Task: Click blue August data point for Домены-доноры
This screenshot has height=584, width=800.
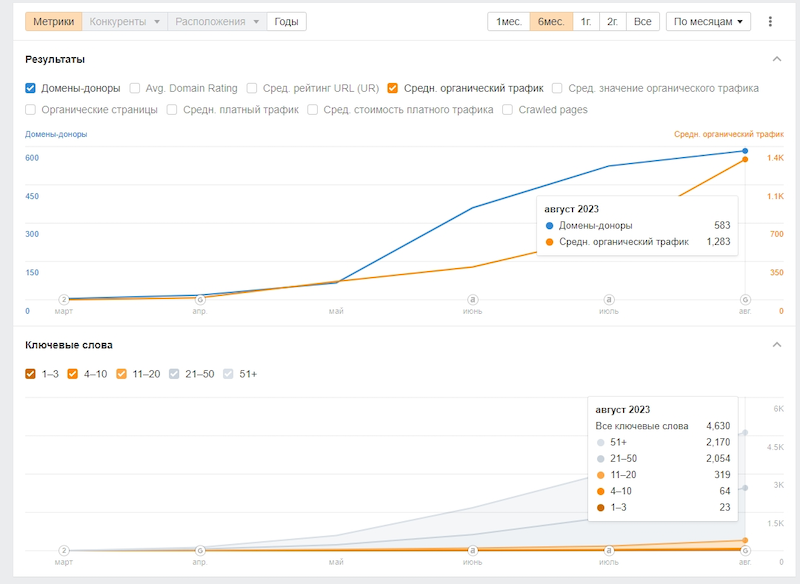Action: [x=744, y=151]
